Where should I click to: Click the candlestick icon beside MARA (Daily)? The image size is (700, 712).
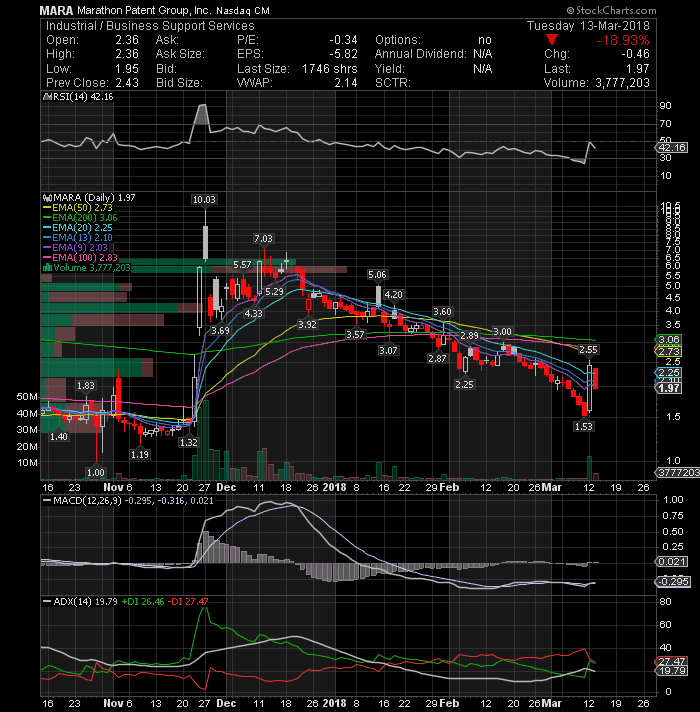(48, 198)
